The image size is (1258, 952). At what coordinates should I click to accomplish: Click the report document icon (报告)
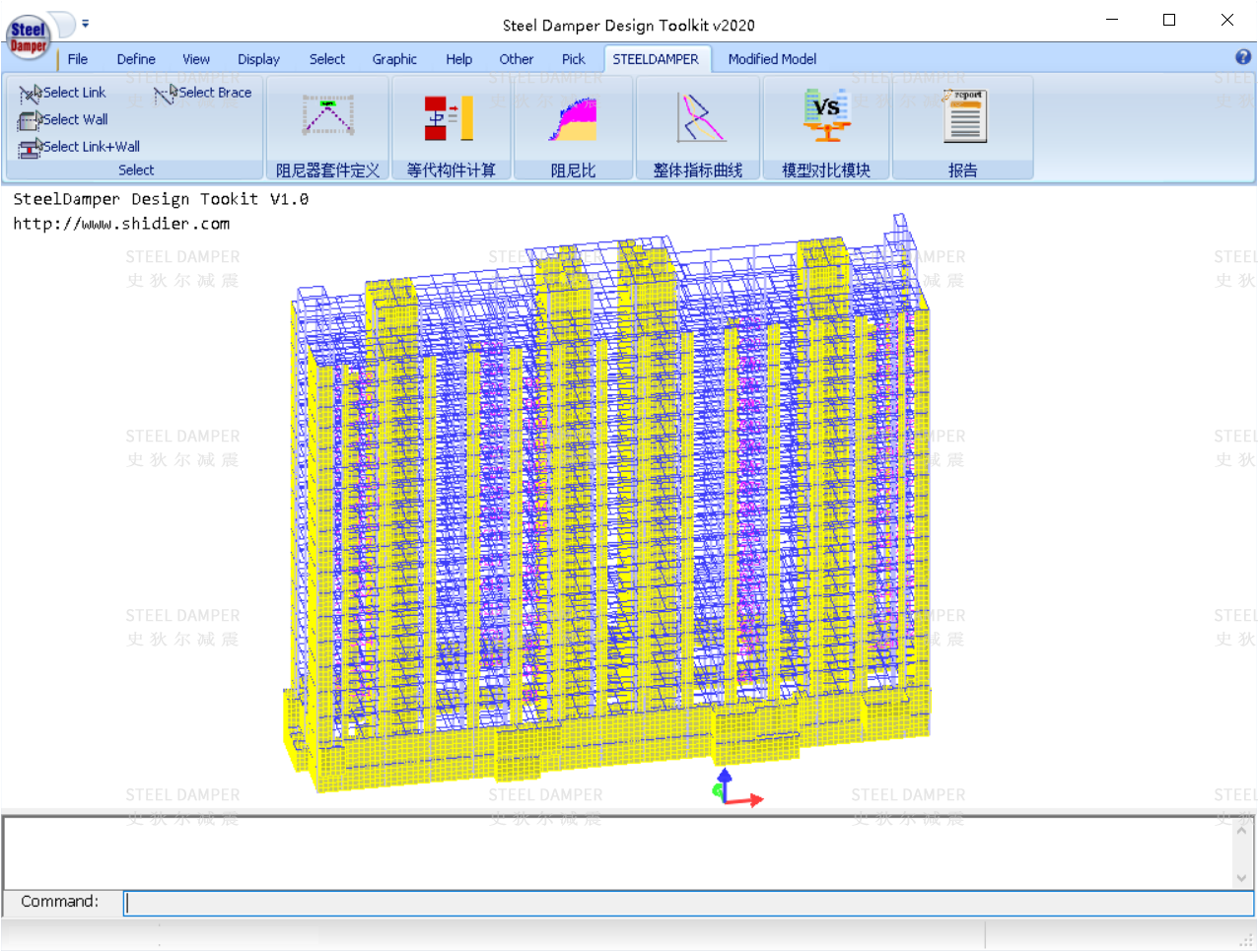[964, 116]
